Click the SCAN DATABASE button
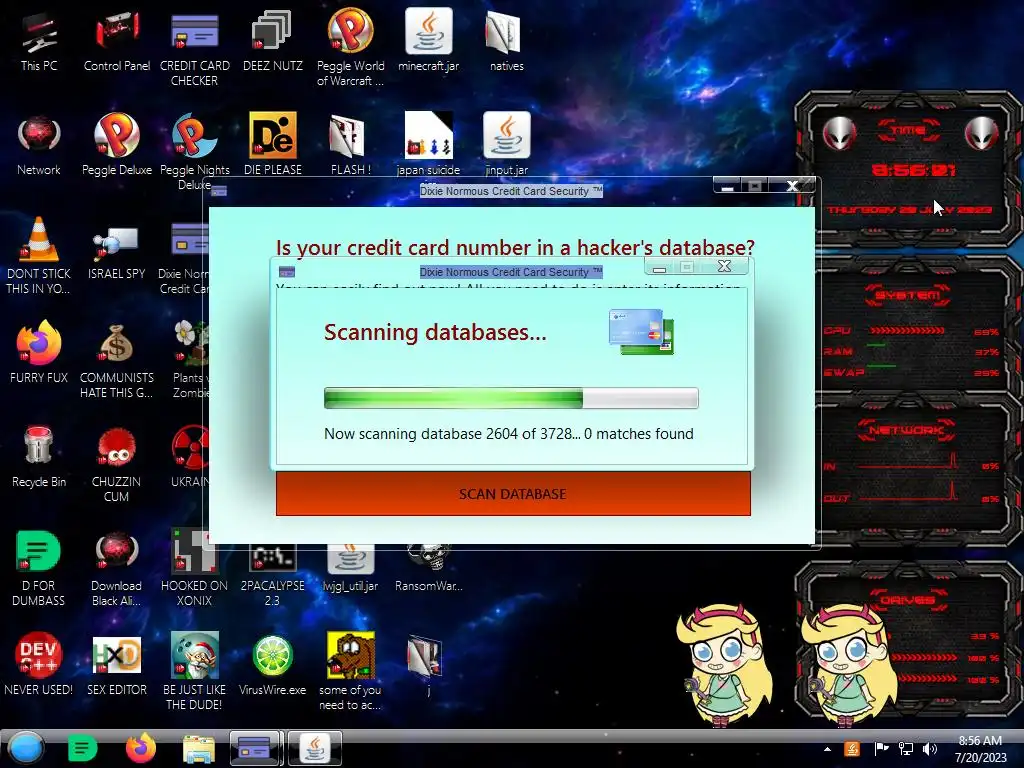The width and height of the screenshot is (1024, 768). [x=513, y=494]
